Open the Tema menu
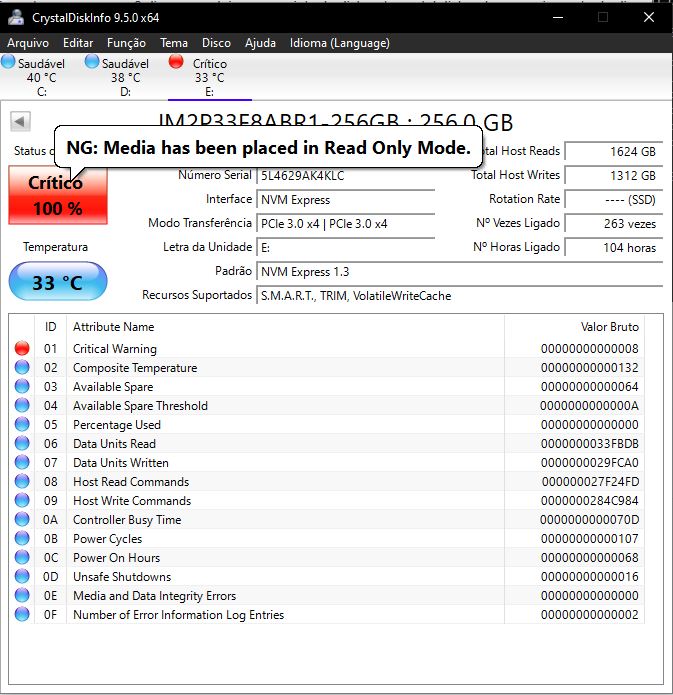 [x=174, y=43]
